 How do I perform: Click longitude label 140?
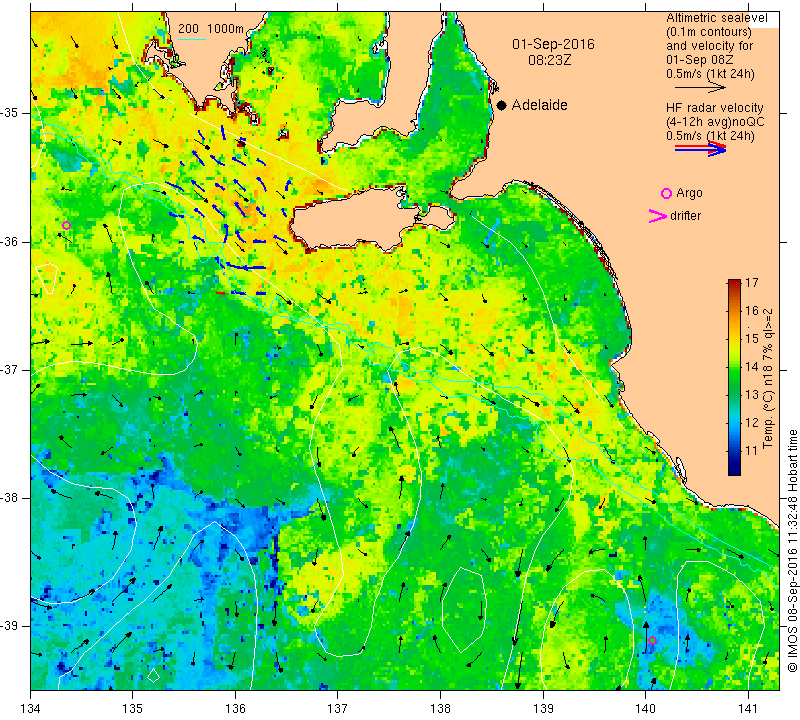(x=645, y=709)
